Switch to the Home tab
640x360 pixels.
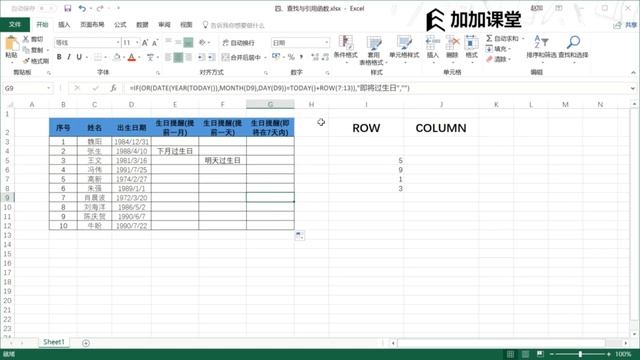[x=42, y=25]
